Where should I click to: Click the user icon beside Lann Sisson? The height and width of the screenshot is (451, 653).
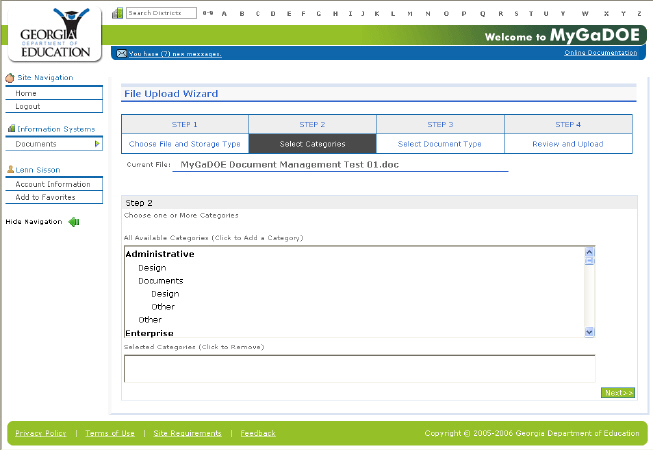click(x=11, y=169)
